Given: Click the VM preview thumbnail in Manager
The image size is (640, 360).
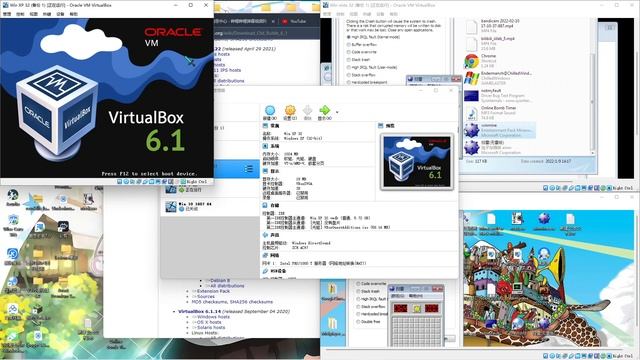Looking at the screenshot, I should 417,162.
